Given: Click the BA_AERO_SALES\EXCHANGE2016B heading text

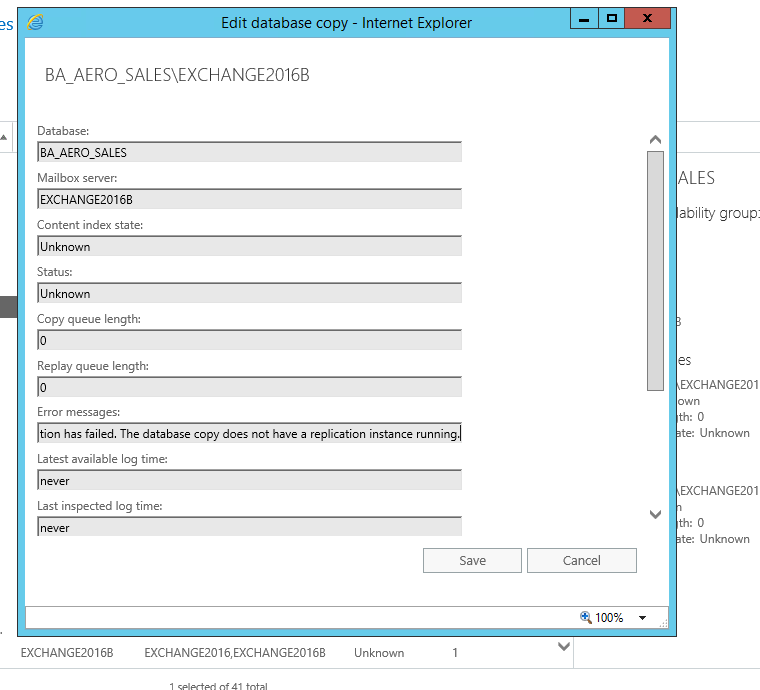Looking at the screenshot, I should coord(177,75).
